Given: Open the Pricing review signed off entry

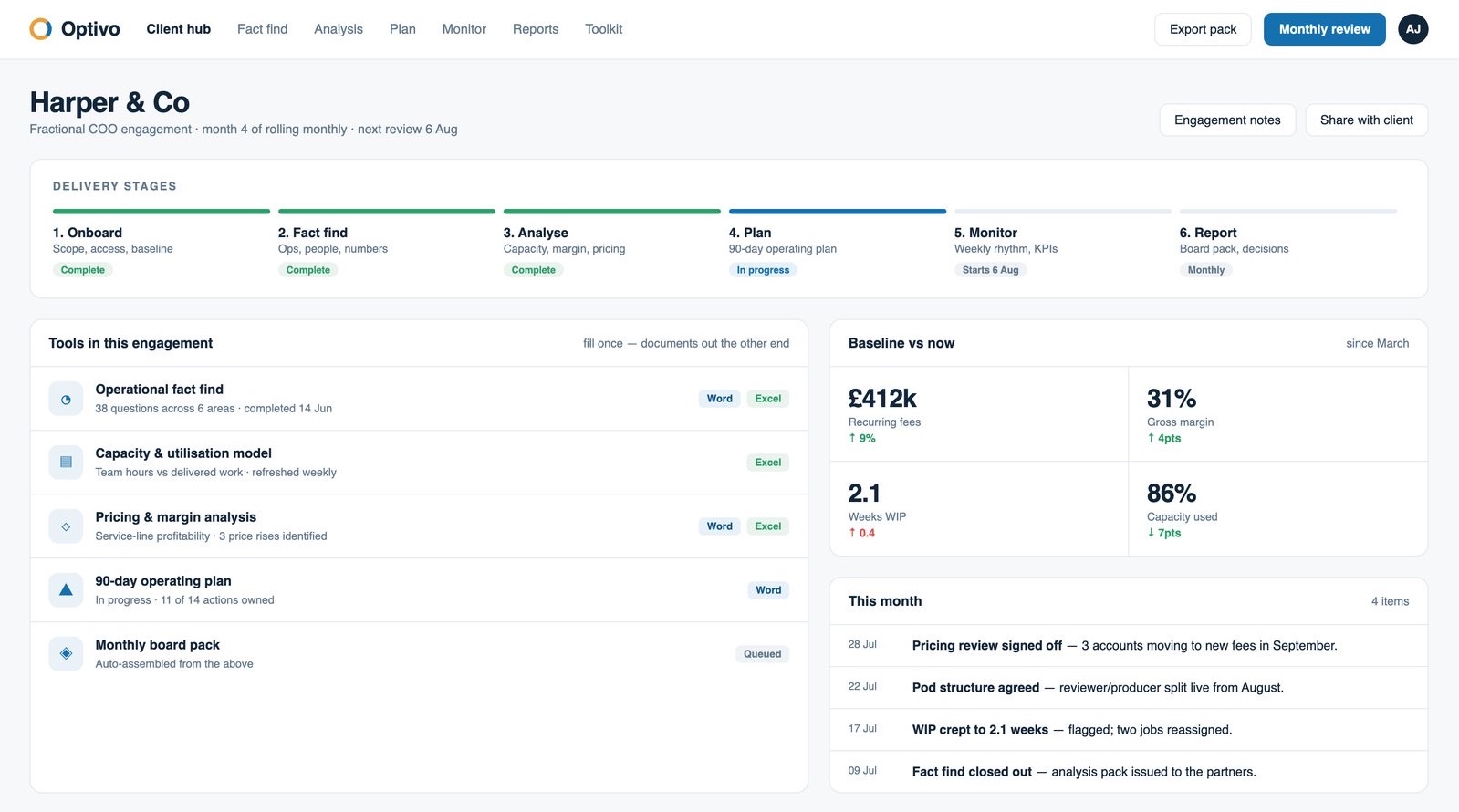Looking at the screenshot, I should click(1128, 646).
